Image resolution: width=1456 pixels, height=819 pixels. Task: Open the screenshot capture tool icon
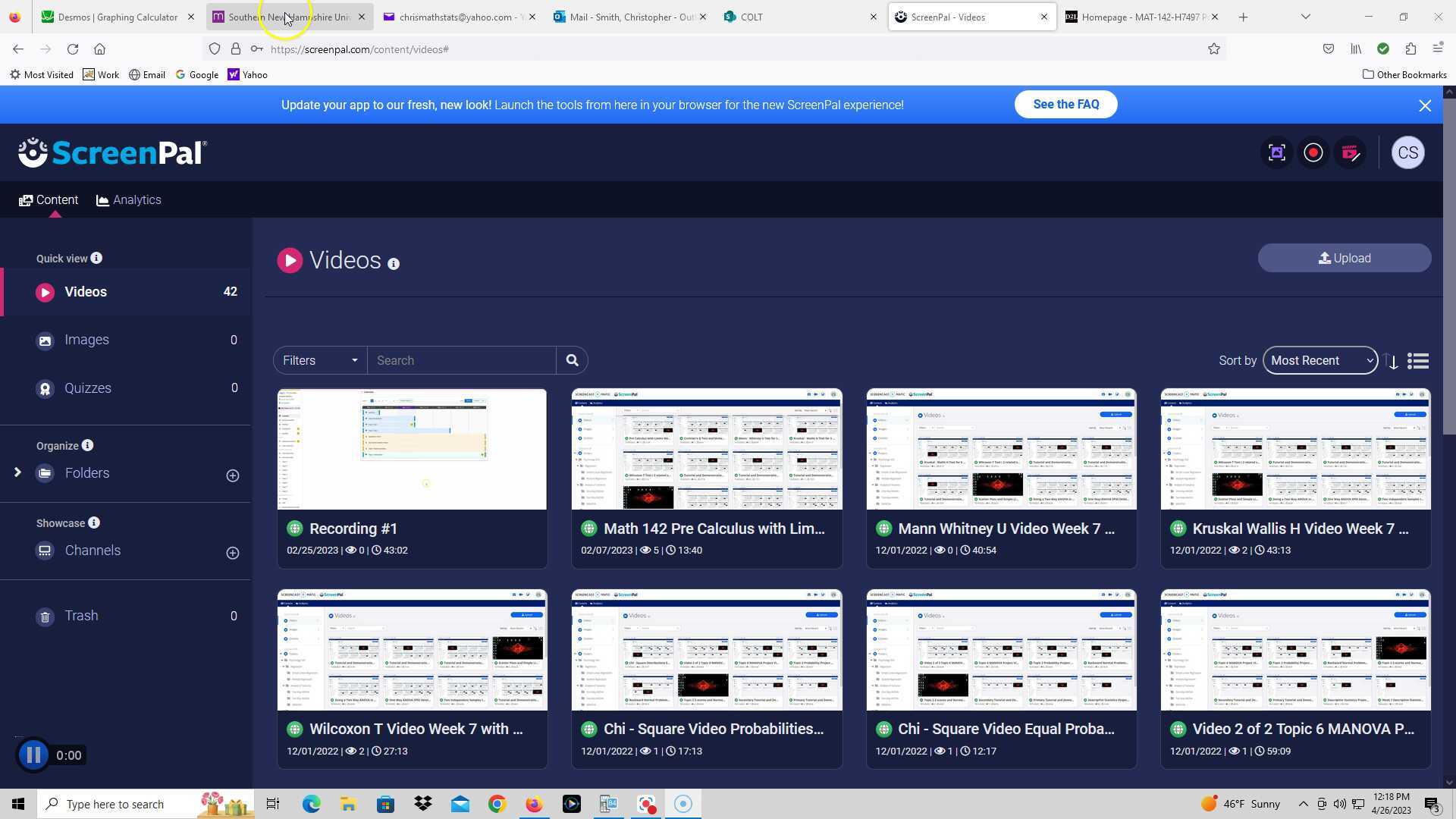coord(1277,153)
